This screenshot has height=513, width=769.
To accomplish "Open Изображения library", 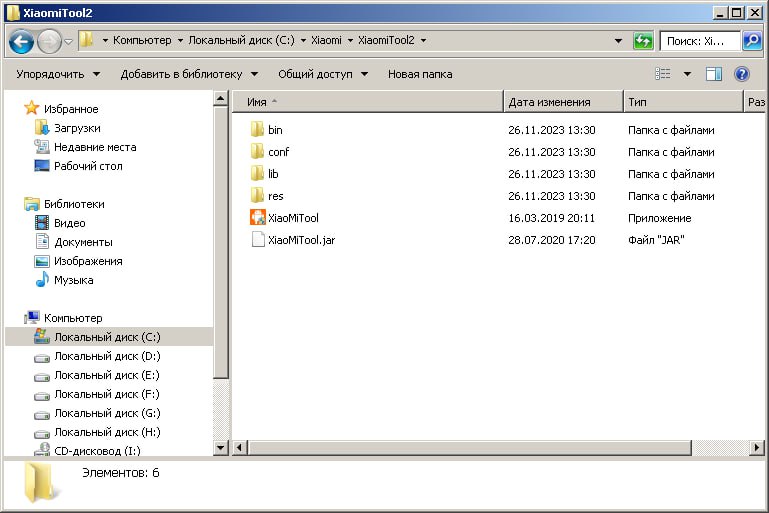I will coord(87,261).
